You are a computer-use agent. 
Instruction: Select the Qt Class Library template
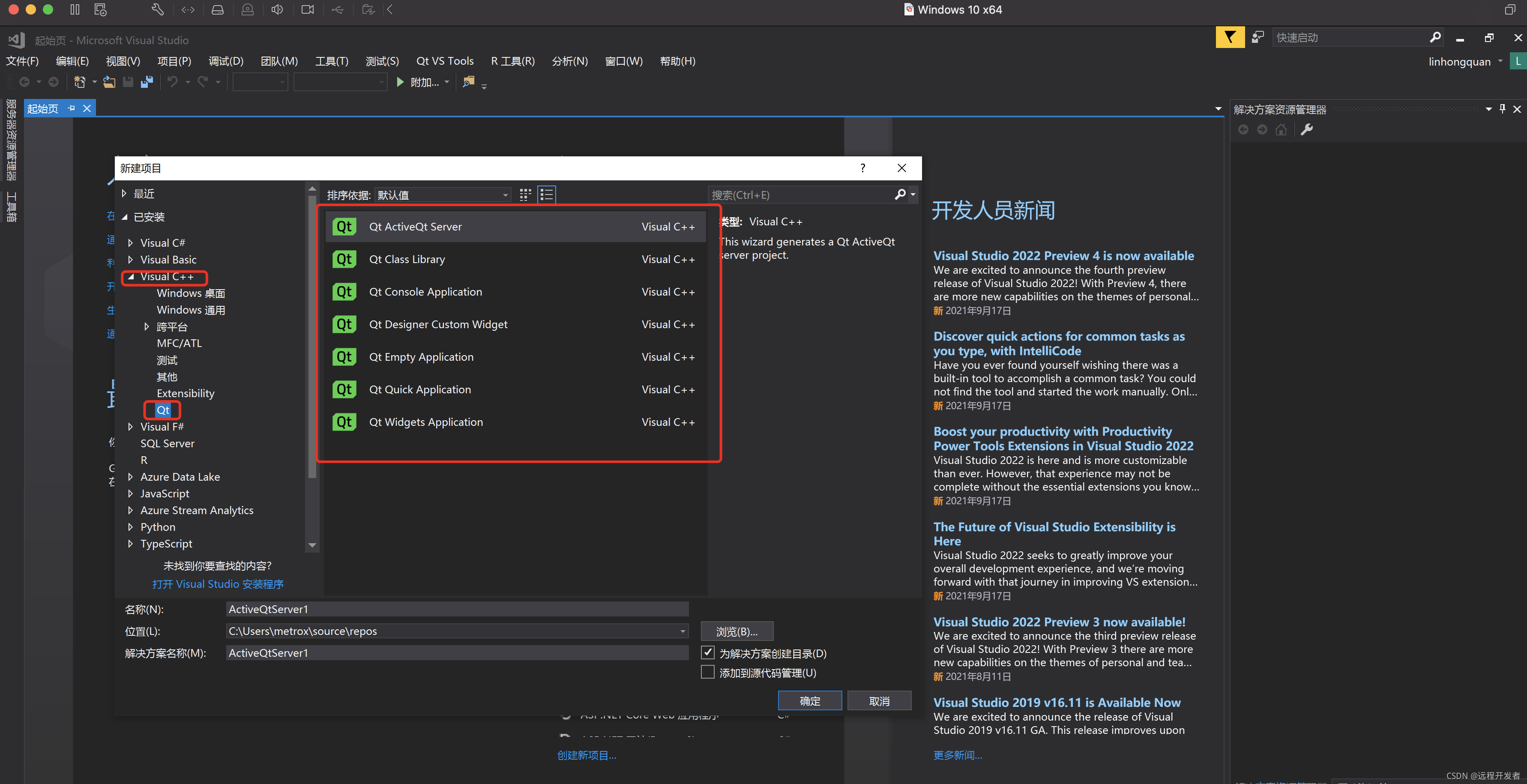(515, 259)
